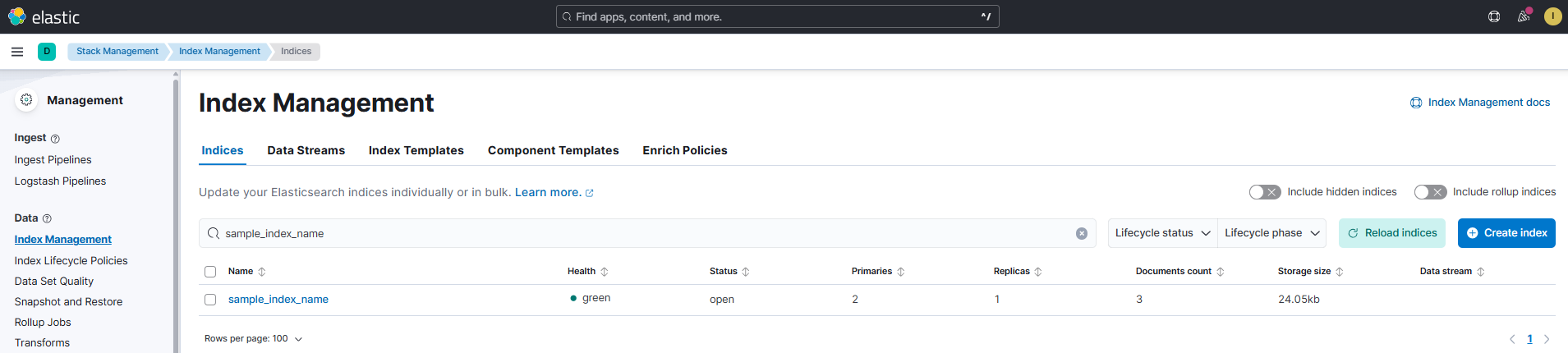Click the Create index button
1568x353 pixels.
coord(1506,233)
